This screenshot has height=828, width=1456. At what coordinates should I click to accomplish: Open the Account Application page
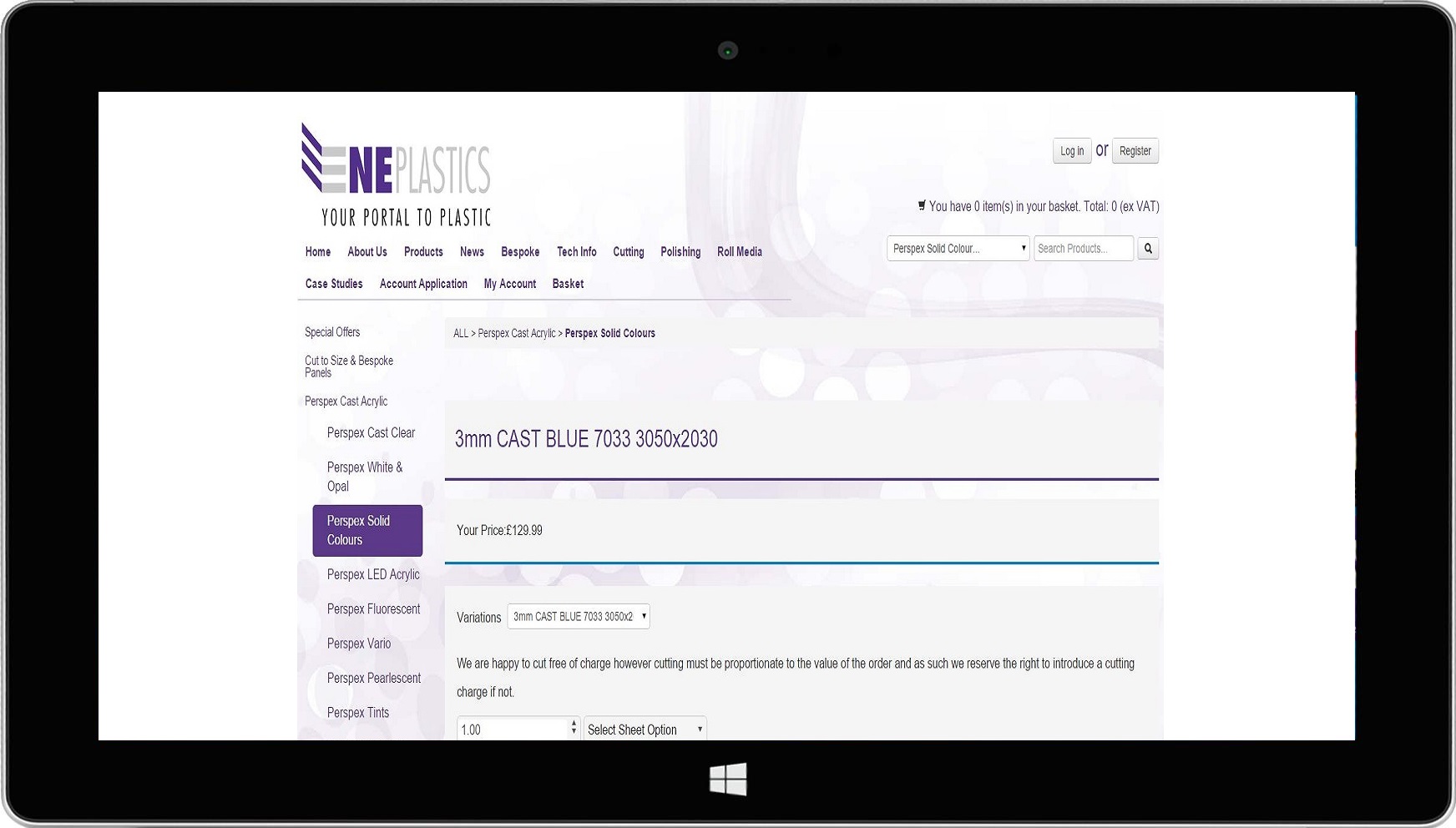point(423,284)
